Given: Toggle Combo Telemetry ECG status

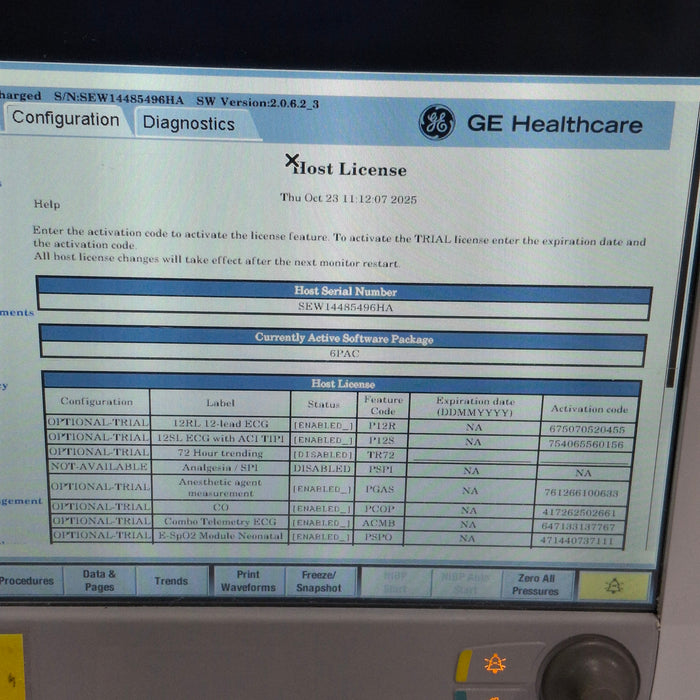Looking at the screenshot, I should pos(322,522).
